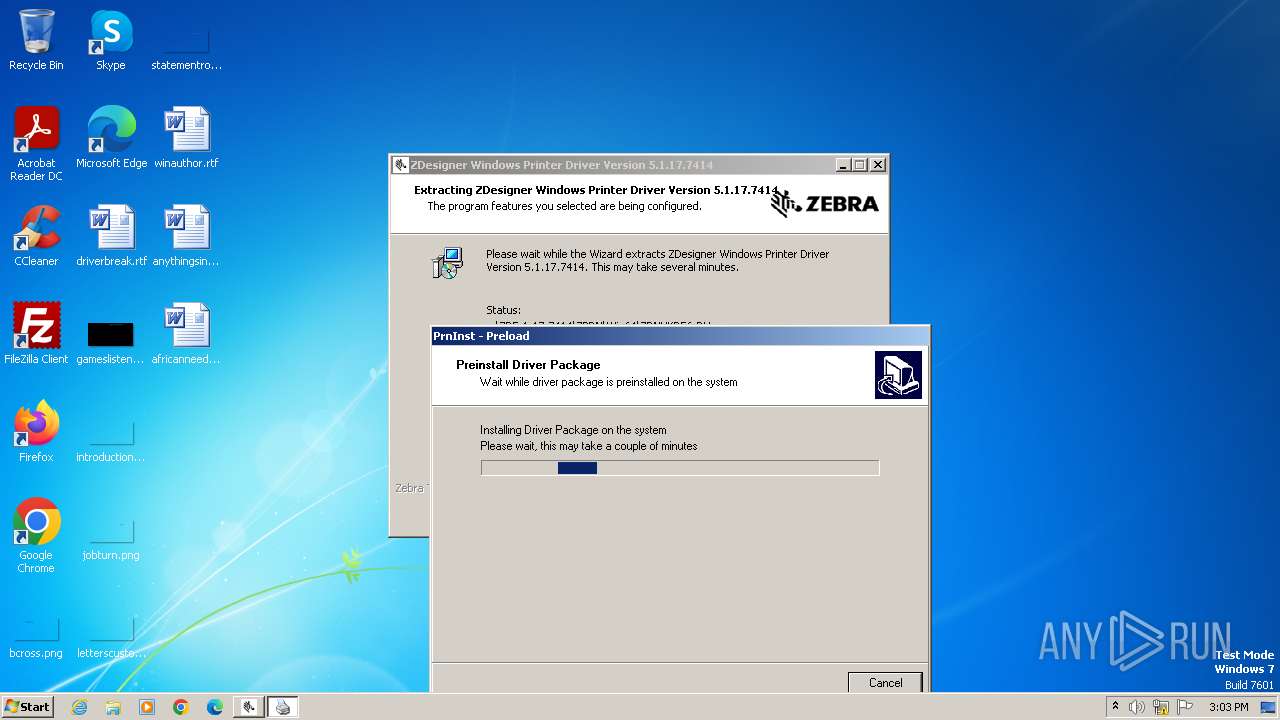
Task: Maximize the ZDesigner Printer Driver window
Action: click(859, 165)
